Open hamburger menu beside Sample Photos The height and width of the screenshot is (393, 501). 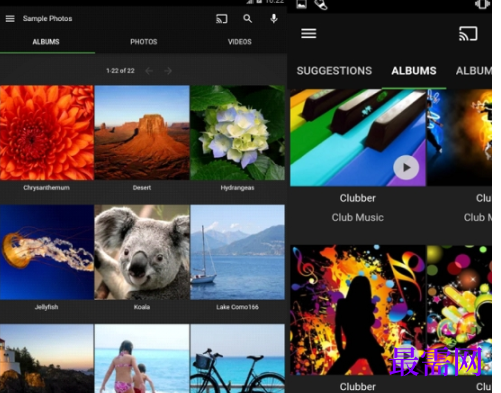pyautogui.click(x=10, y=19)
